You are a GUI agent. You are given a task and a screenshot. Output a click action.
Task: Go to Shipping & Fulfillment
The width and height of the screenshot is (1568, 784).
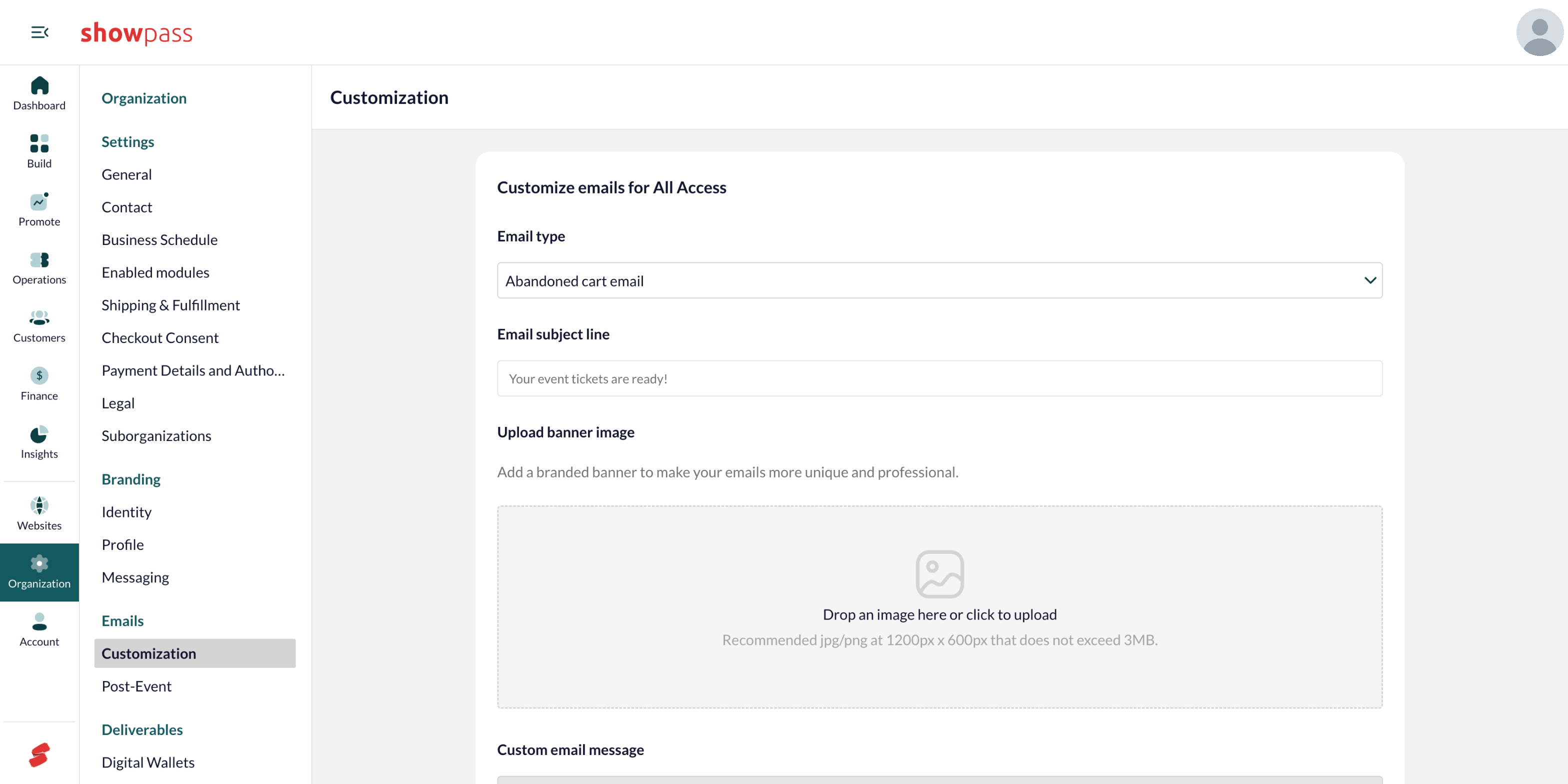pyautogui.click(x=170, y=305)
